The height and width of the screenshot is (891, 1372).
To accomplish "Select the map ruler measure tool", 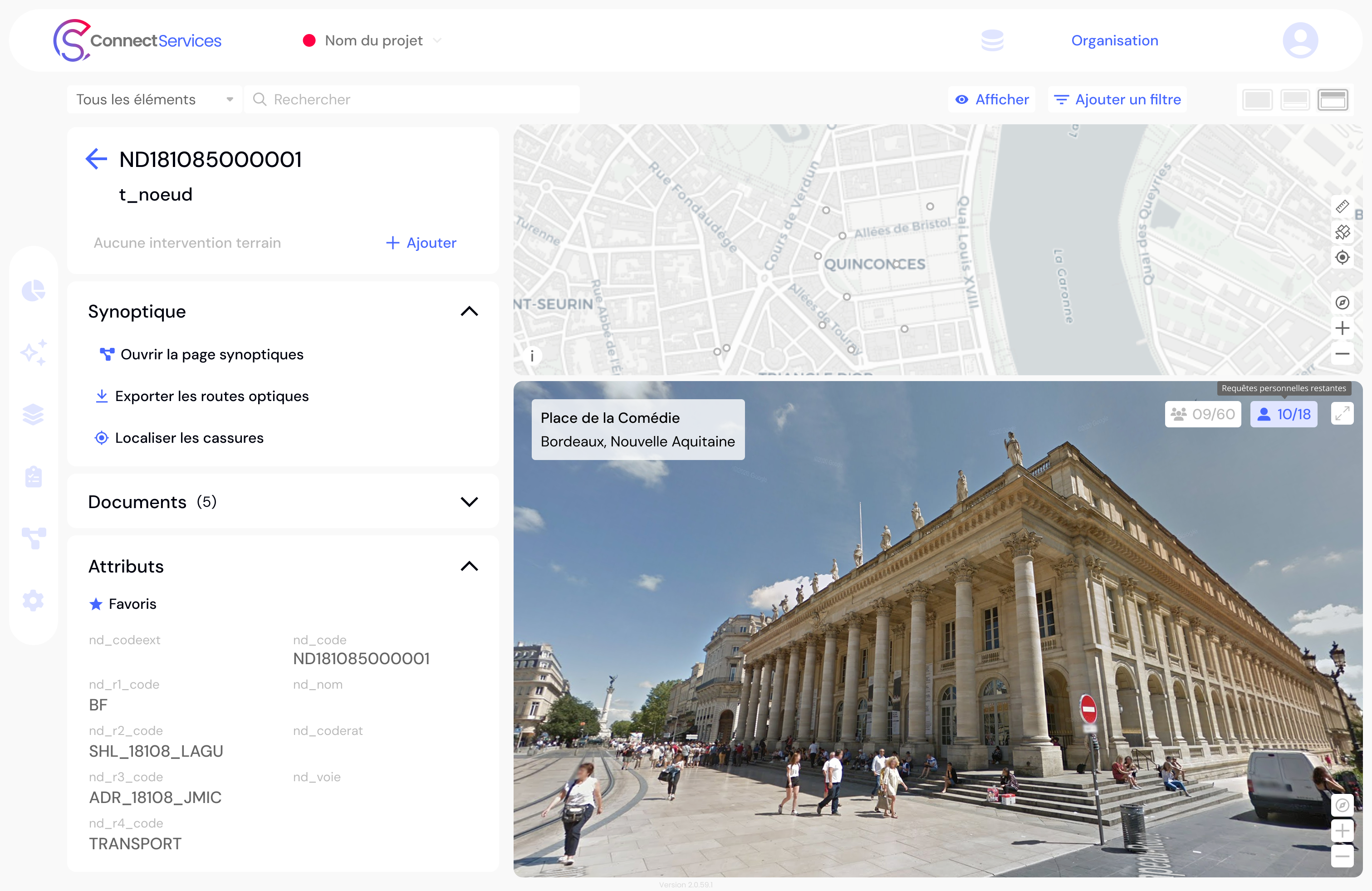I will coord(1342,206).
